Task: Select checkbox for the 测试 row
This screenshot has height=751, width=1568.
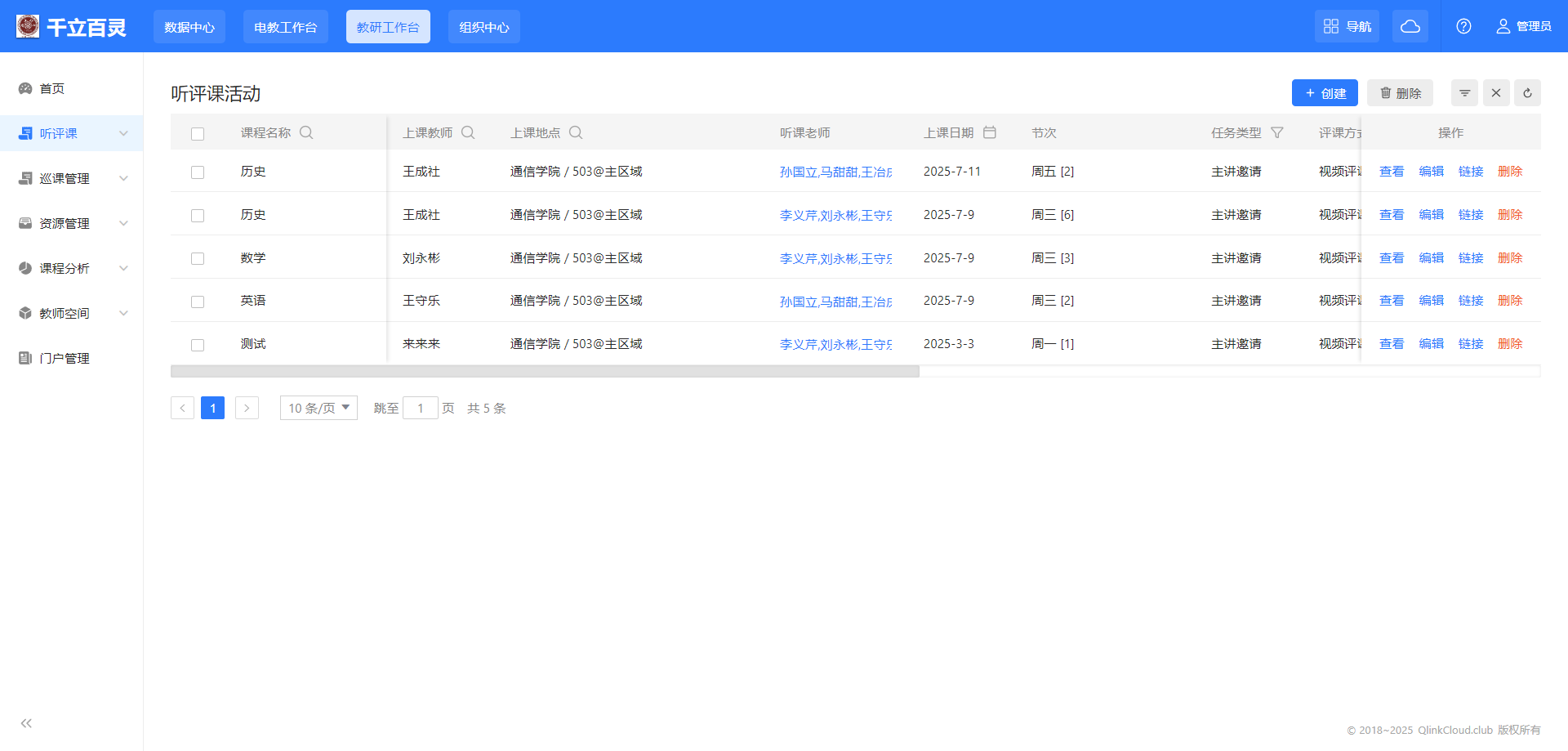Action: [198, 345]
